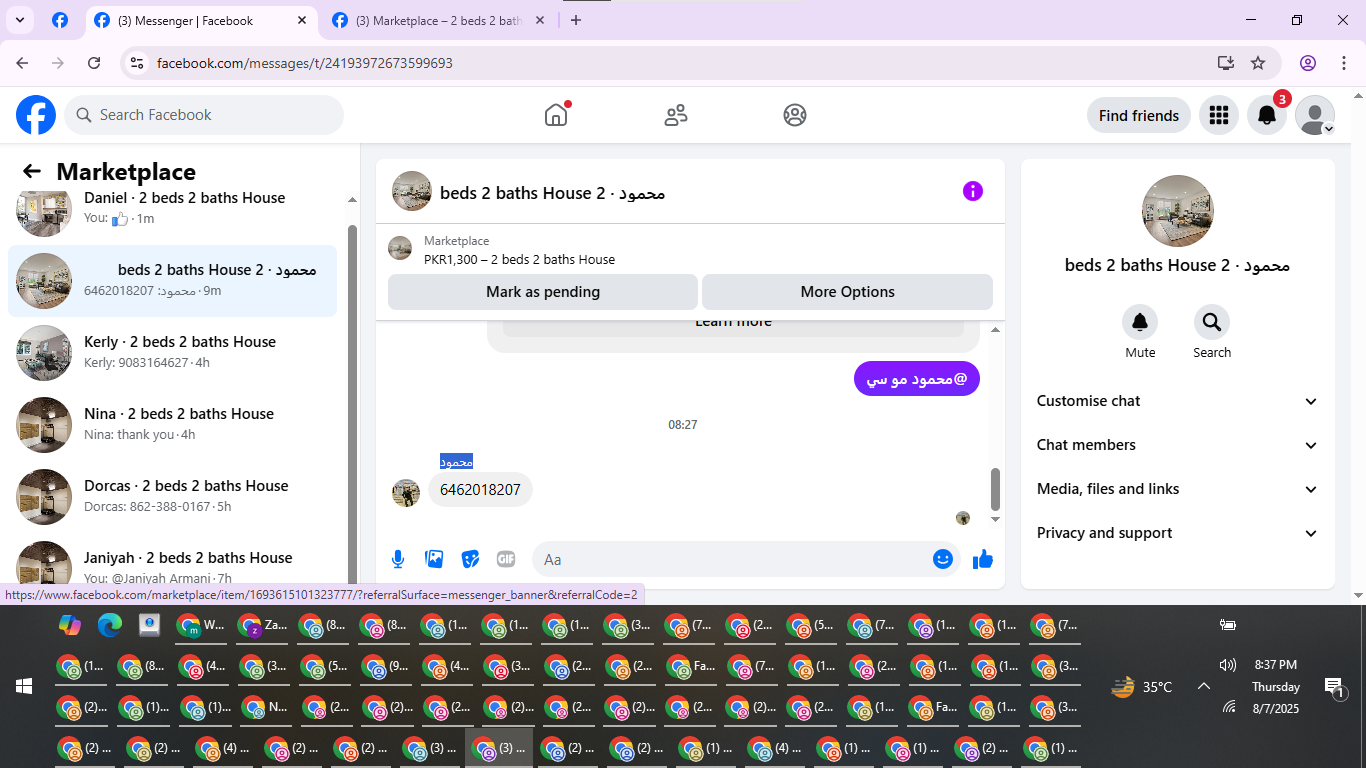Open the Facebook logo home link
The image size is (1366, 768).
coord(36,115)
